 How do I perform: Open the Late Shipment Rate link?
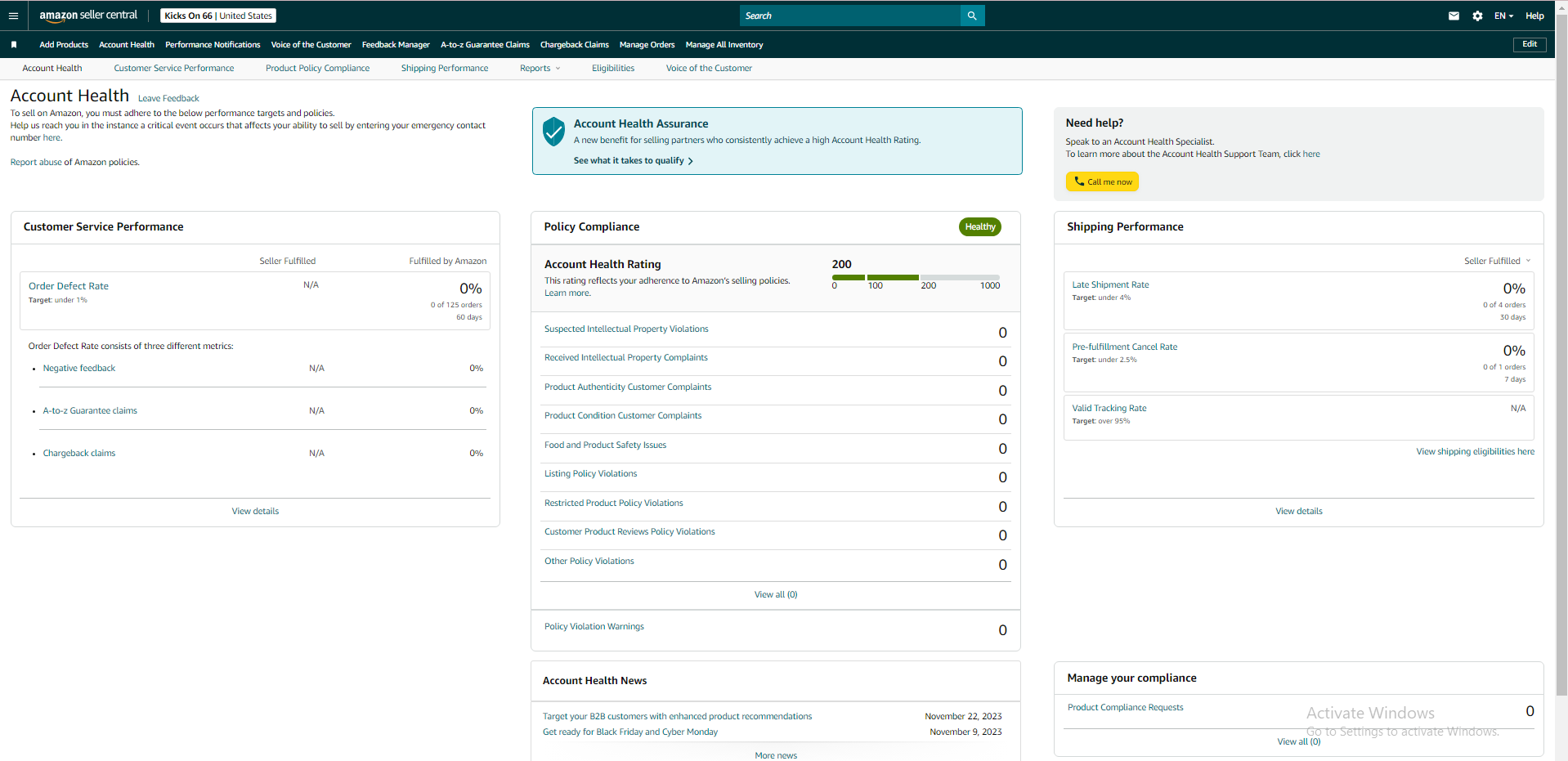point(1110,285)
